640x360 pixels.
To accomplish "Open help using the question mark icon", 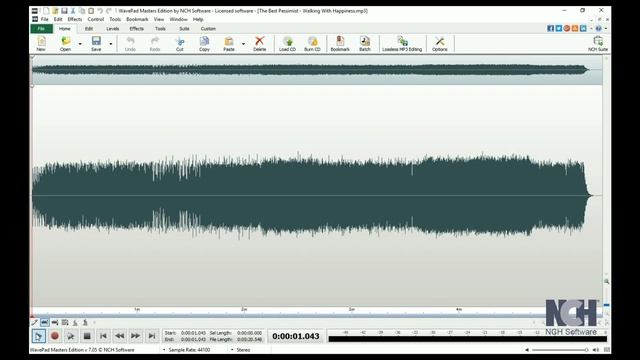I will [x=598, y=28].
